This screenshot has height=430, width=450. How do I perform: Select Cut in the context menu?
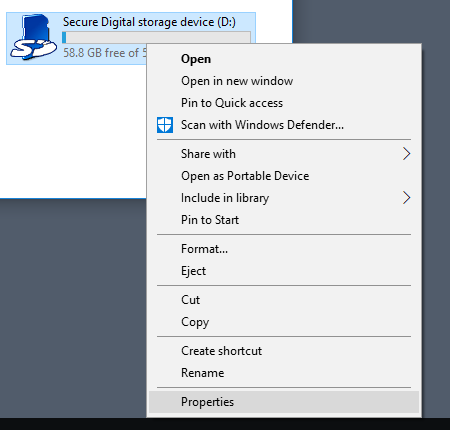(x=284, y=300)
